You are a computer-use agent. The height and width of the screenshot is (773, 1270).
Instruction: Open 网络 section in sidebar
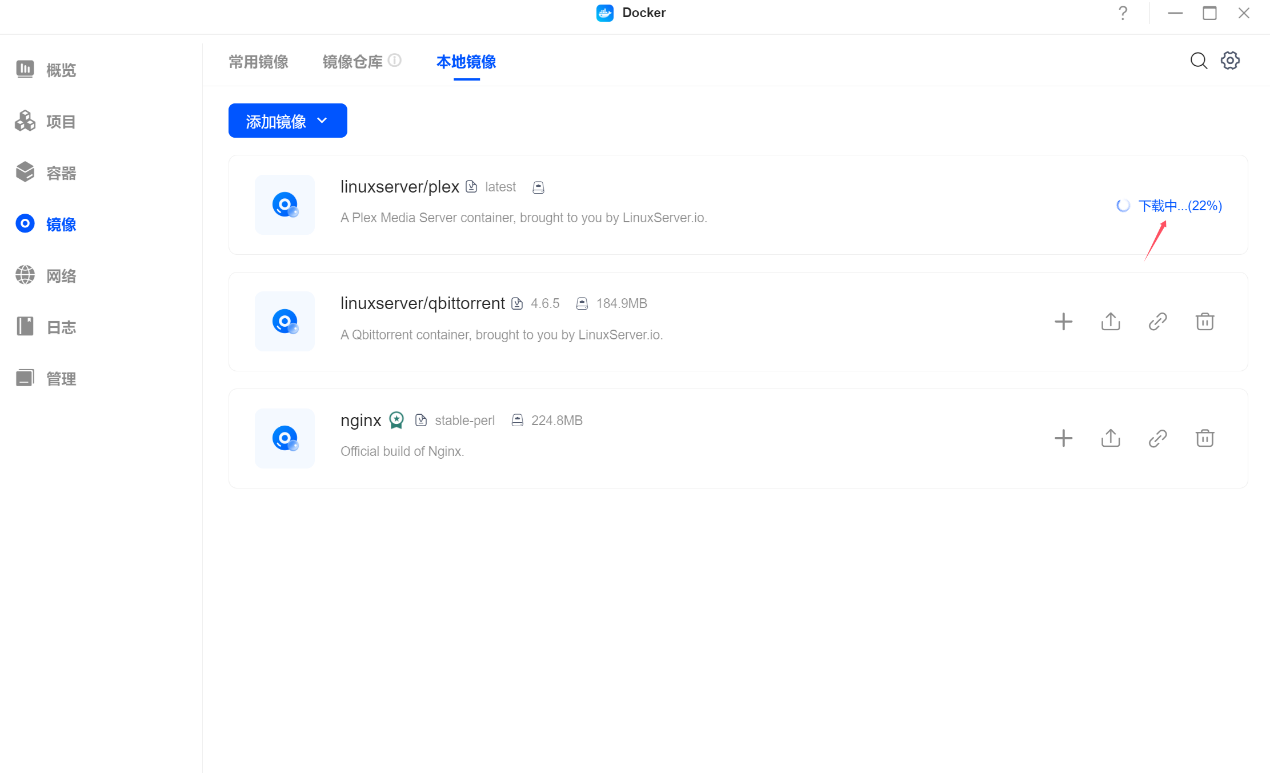coord(60,276)
